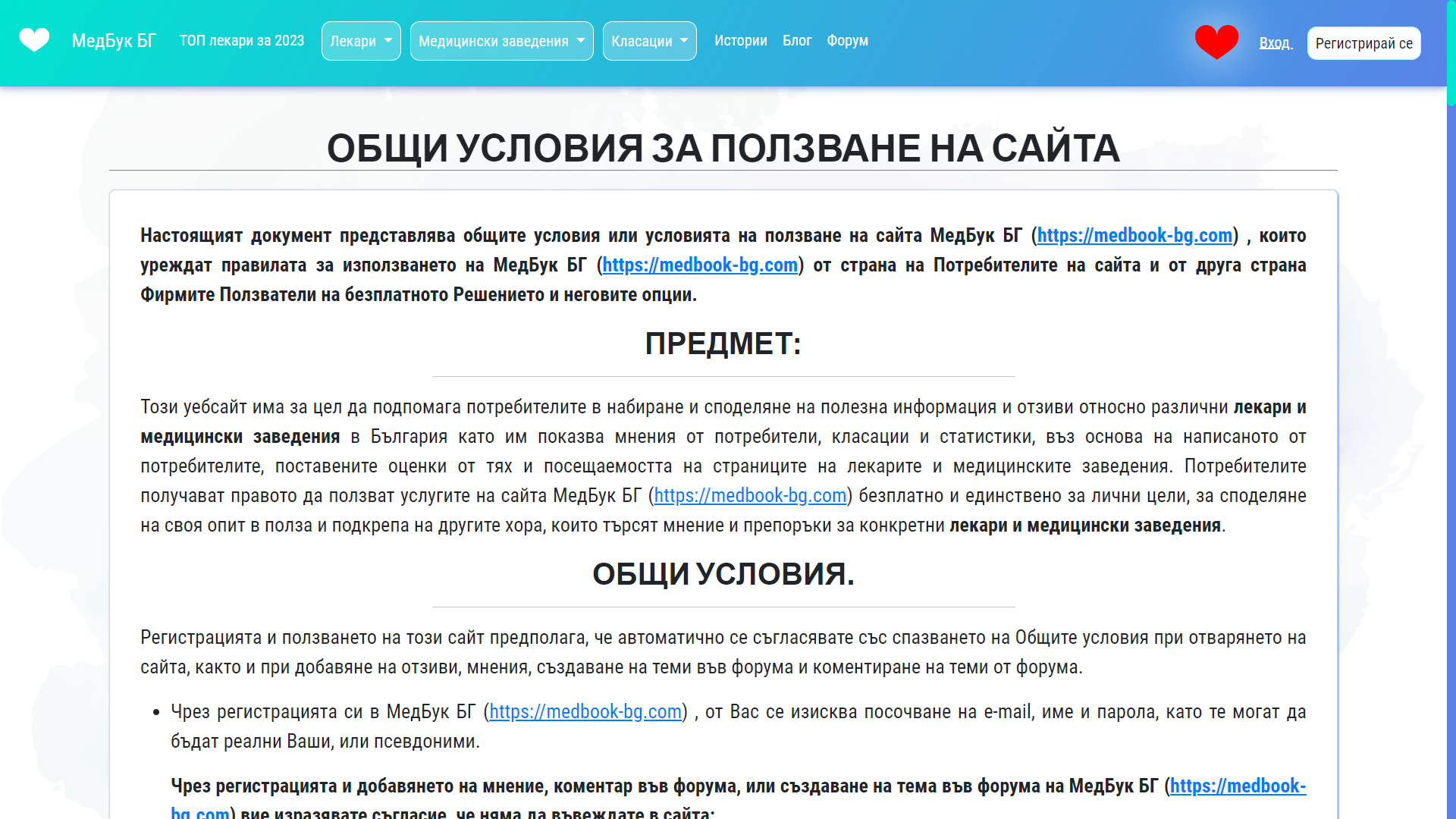This screenshot has width=1456, height=819.
Task: Navigate to the Форум page
Action: click(x=847, y=41)
